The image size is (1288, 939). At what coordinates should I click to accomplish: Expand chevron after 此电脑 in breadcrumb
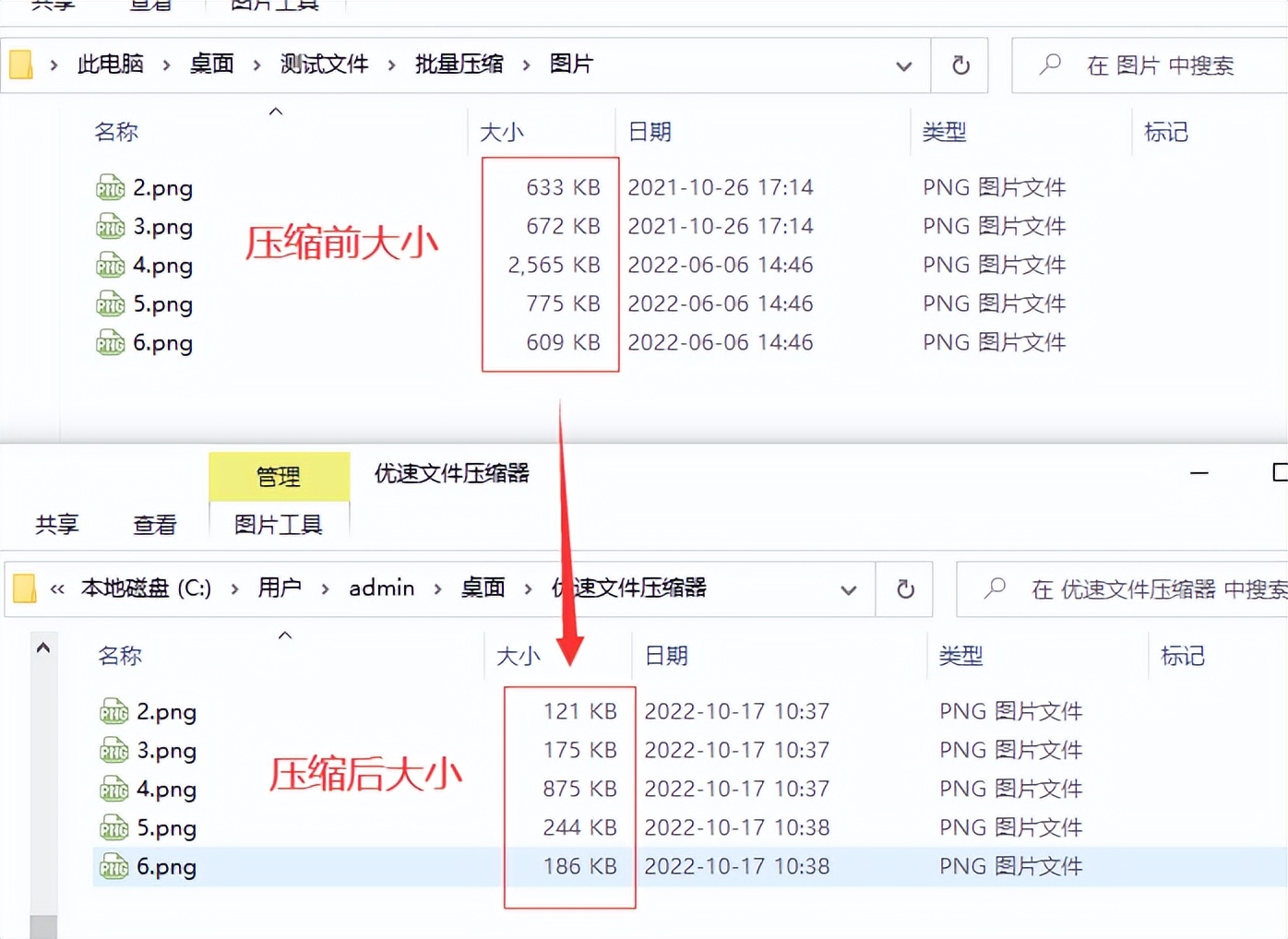[166, 65]
